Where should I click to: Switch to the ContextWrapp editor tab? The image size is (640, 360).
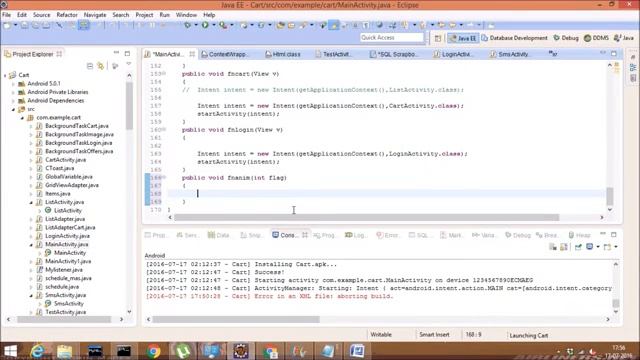(x=224, y=54)
